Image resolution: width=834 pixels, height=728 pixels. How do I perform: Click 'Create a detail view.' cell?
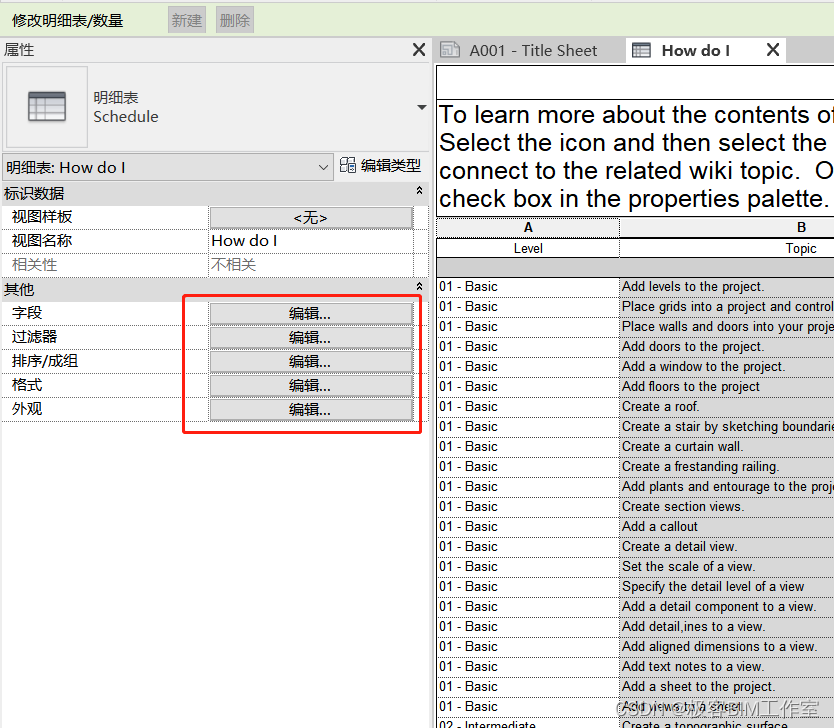pos(727,547)
